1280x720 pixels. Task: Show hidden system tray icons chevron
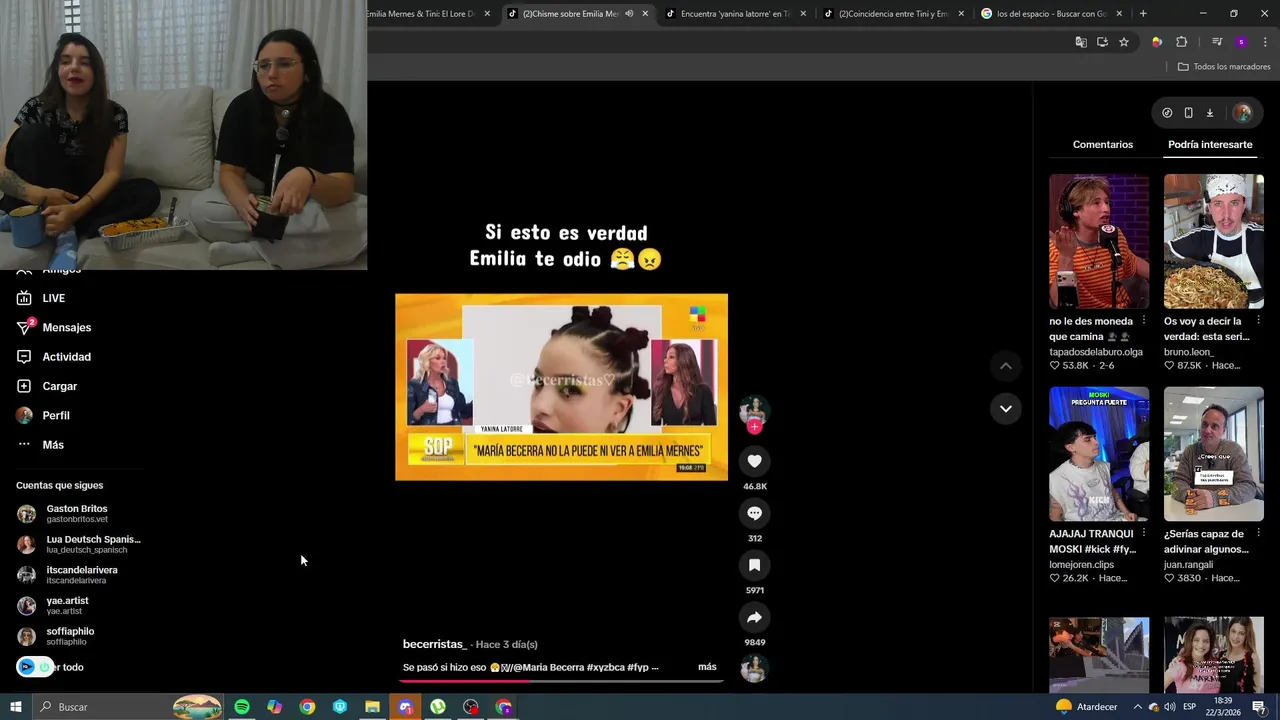(1138, 707)
